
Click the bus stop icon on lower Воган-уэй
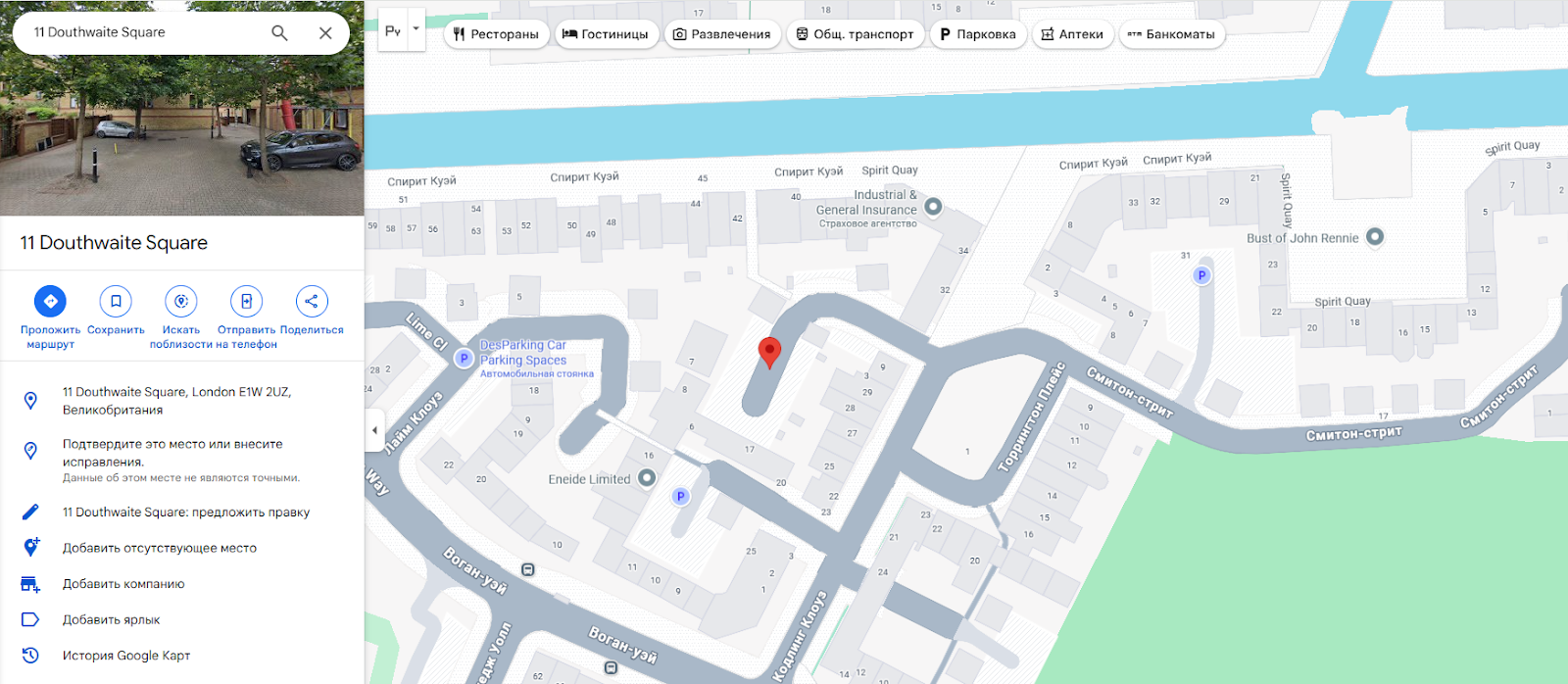tap(611, 667)
